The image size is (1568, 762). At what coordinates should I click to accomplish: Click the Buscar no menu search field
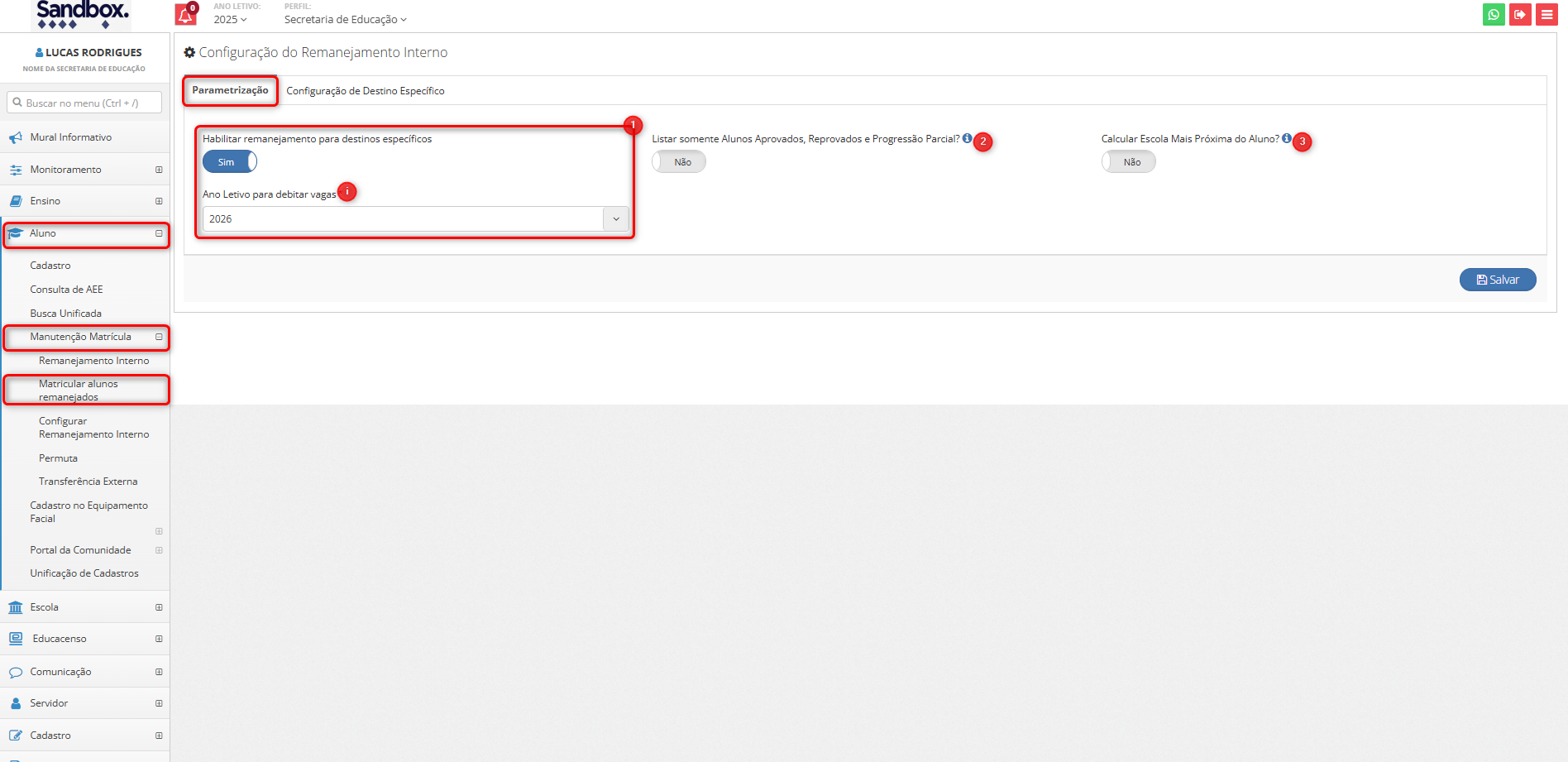[x=84, y=103]
